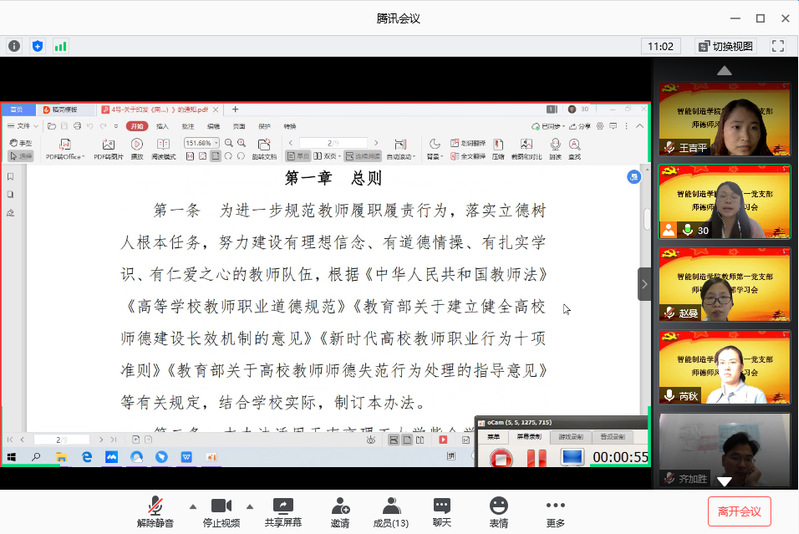Check the green network signal icon
The height and width of the screenshot is (534, 799).
point(61,46)
